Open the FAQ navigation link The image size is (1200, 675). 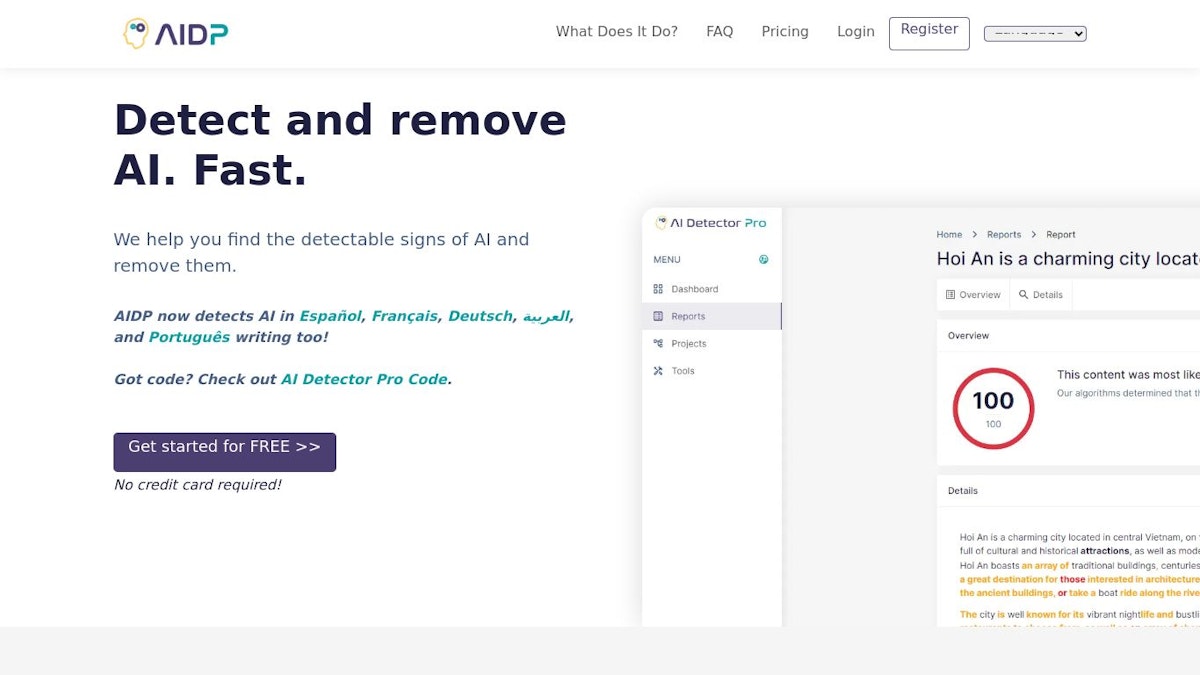pyautogui.click(x=719, y=32)
